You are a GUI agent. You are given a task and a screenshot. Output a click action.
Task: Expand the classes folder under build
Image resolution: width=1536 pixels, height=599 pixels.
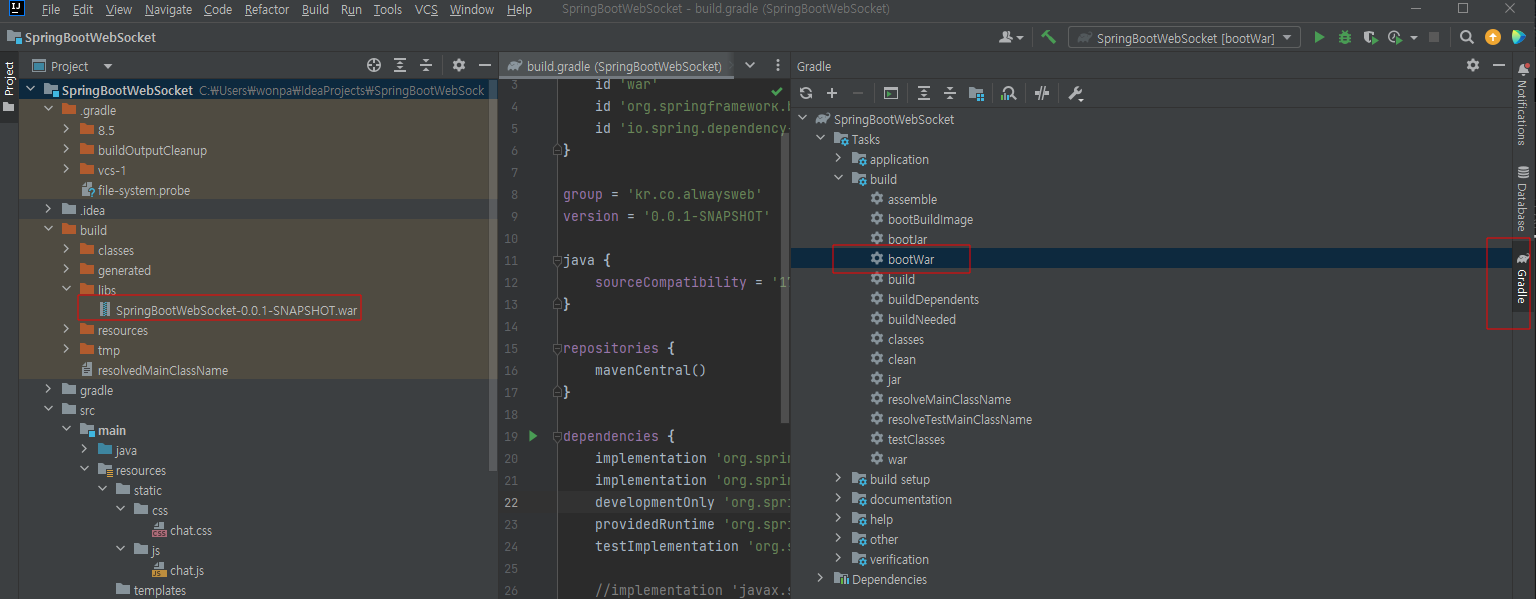pos(65,250)
